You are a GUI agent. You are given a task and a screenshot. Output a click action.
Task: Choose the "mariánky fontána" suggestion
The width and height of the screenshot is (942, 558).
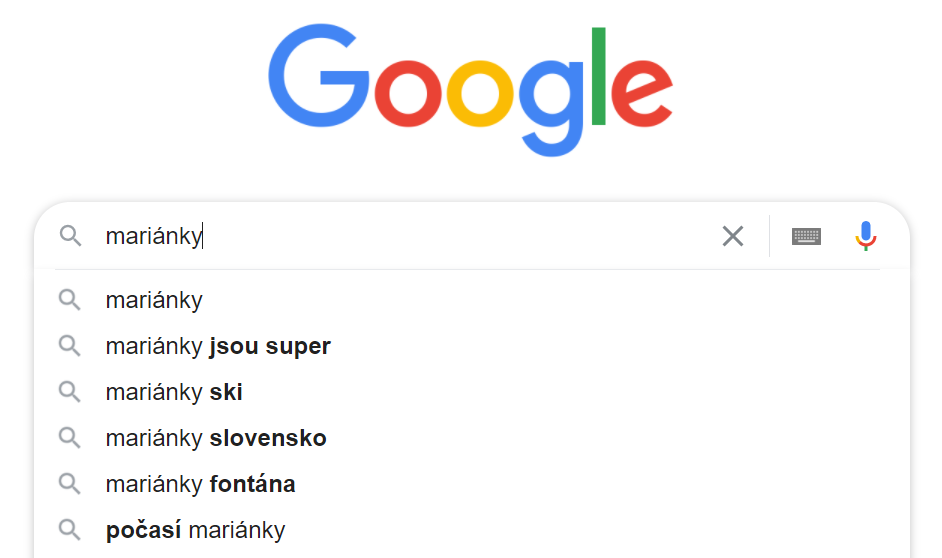click(x=472, y=484)
